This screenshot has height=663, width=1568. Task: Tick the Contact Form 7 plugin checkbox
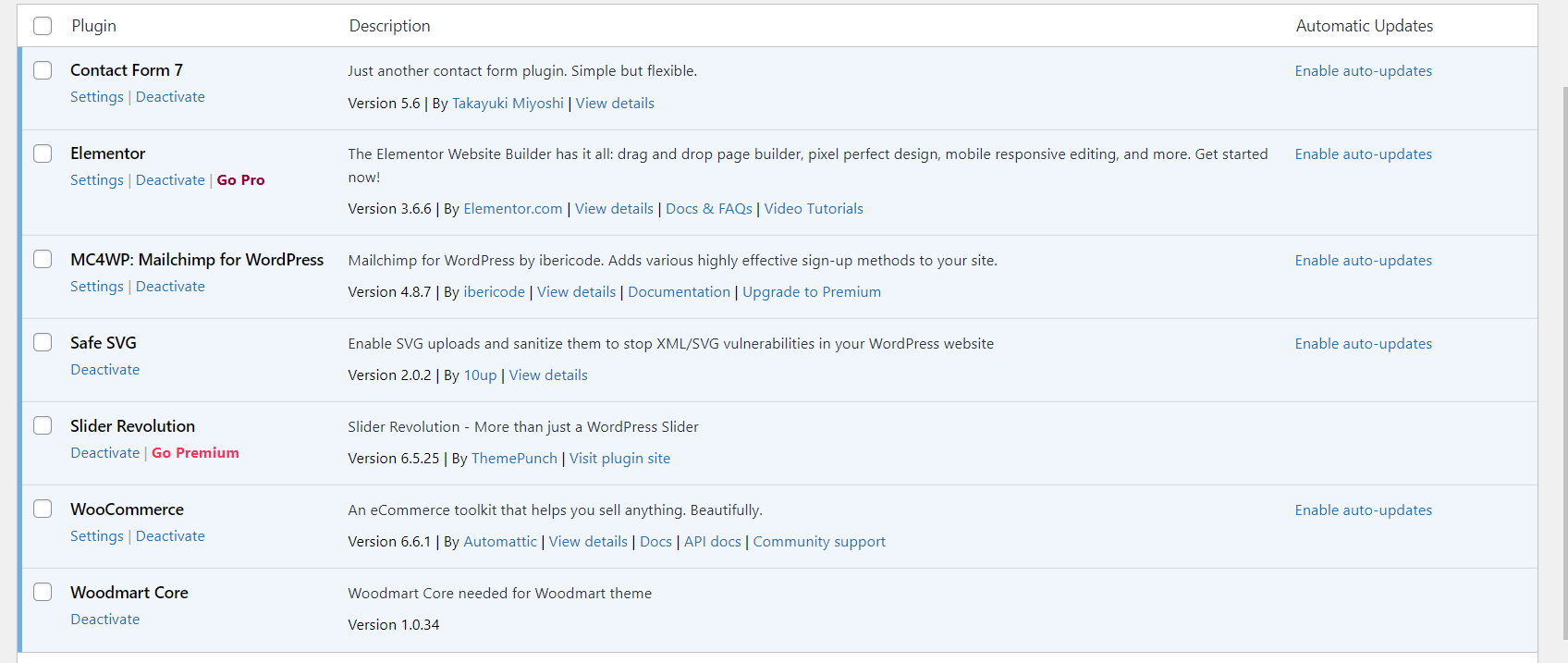pos(43,70)
